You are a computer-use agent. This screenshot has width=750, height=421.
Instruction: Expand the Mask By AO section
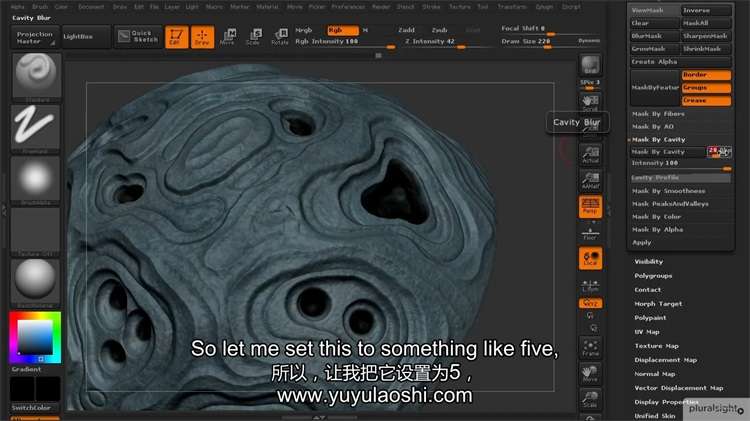tap(652, 127)
